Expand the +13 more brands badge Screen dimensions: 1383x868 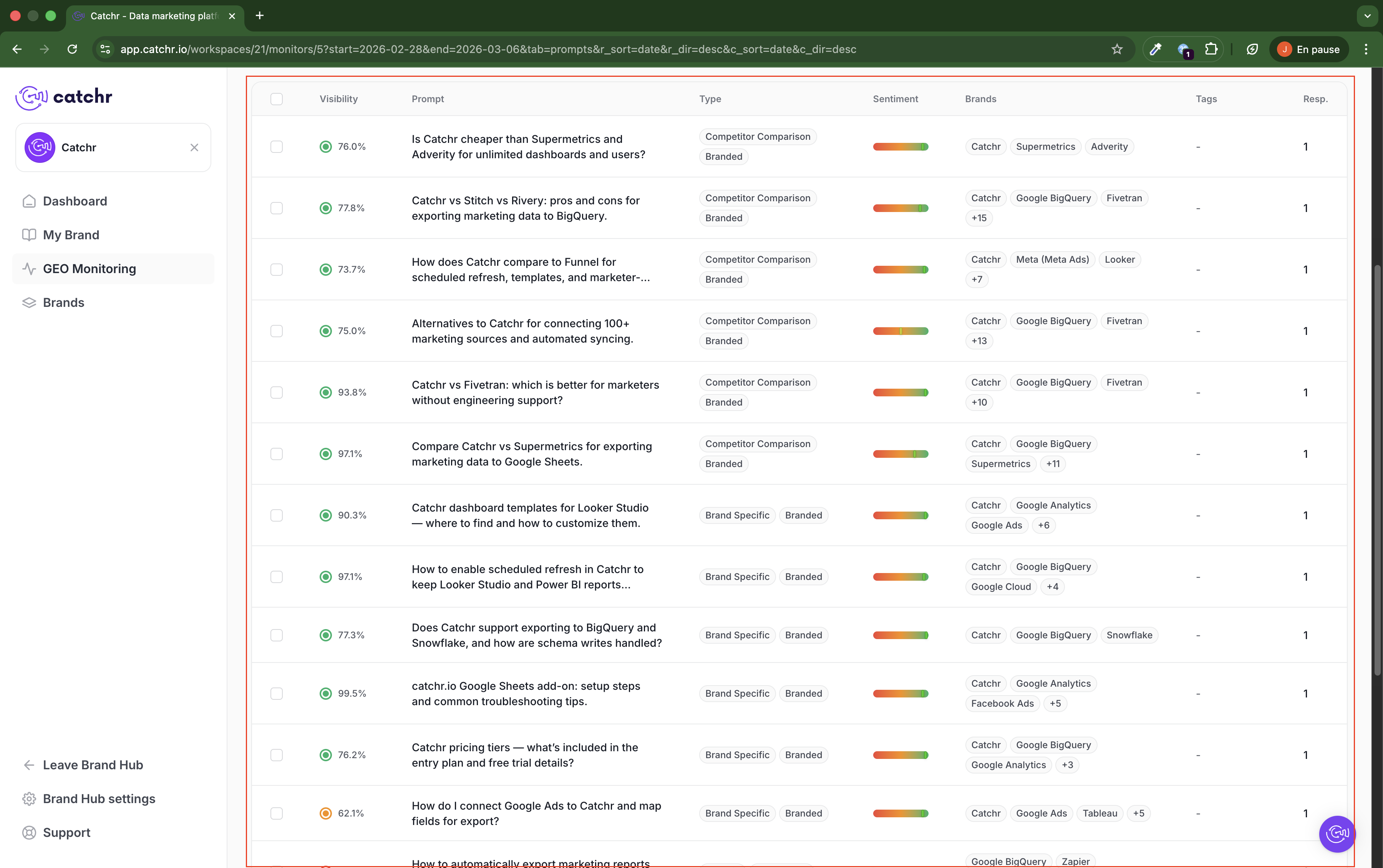point(979,341)
